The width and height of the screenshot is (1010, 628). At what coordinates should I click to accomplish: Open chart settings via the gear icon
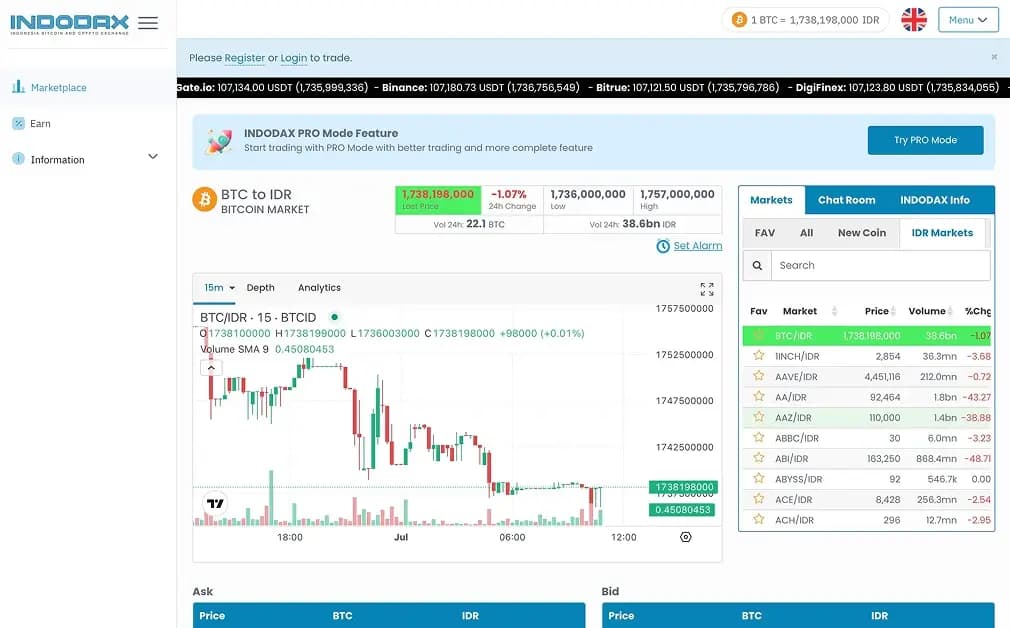[x=685, y=537]
